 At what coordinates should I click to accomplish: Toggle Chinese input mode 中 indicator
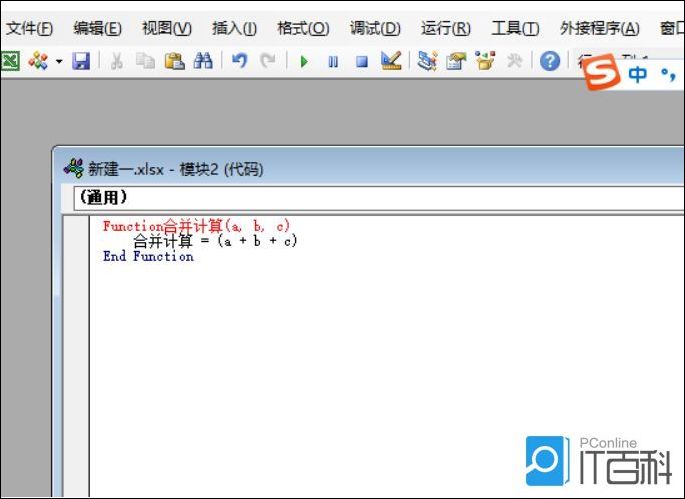[x=637, y=74]
